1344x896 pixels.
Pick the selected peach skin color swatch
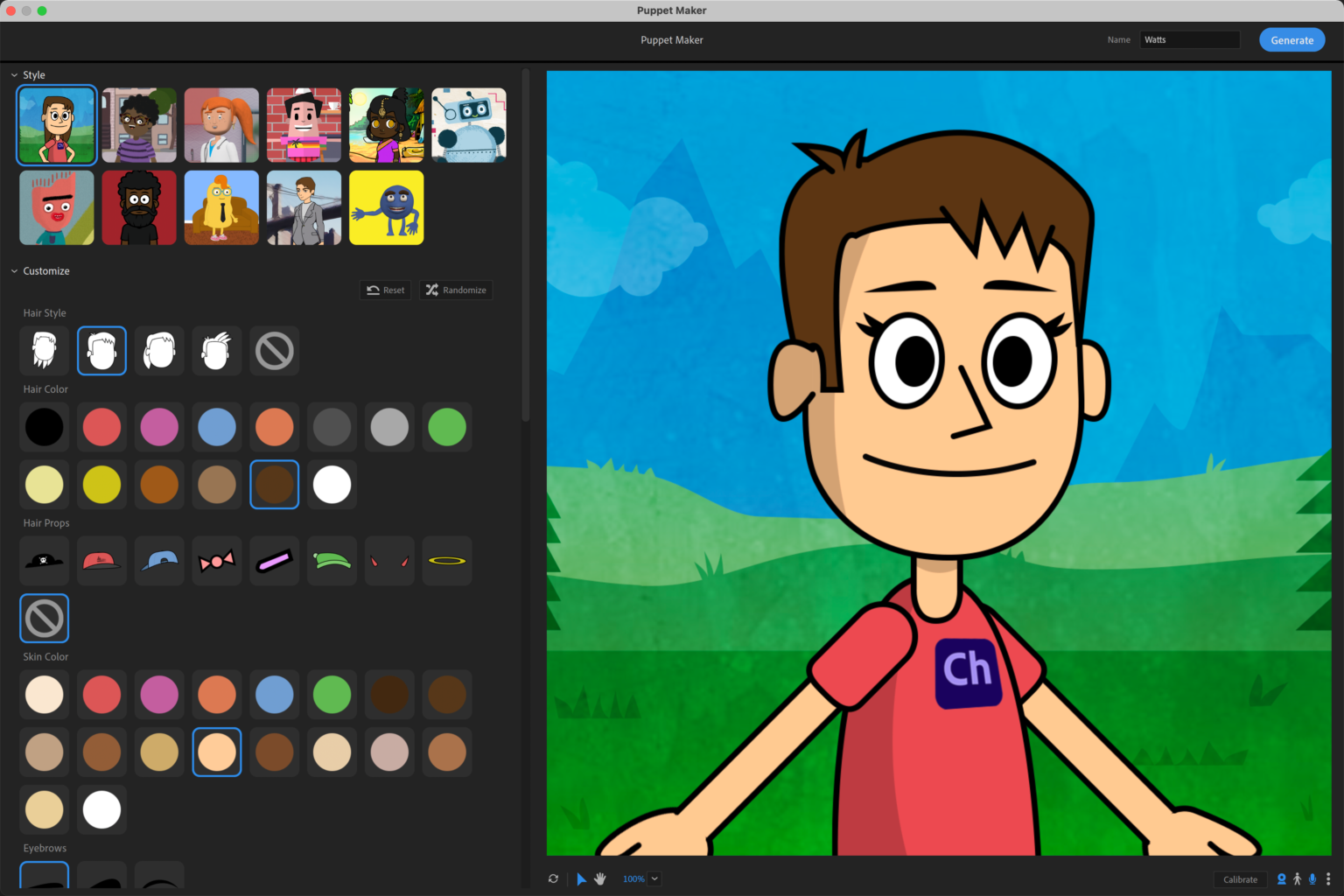217,752
